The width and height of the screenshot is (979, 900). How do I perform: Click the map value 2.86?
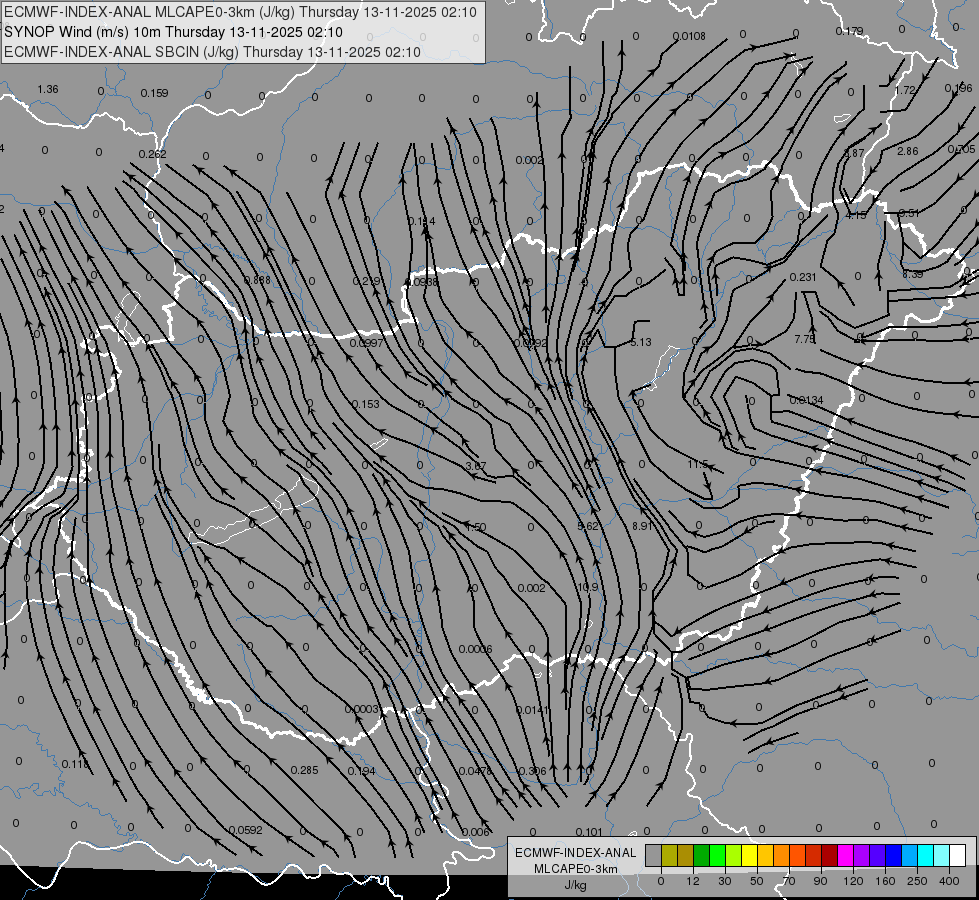point(908,151)
